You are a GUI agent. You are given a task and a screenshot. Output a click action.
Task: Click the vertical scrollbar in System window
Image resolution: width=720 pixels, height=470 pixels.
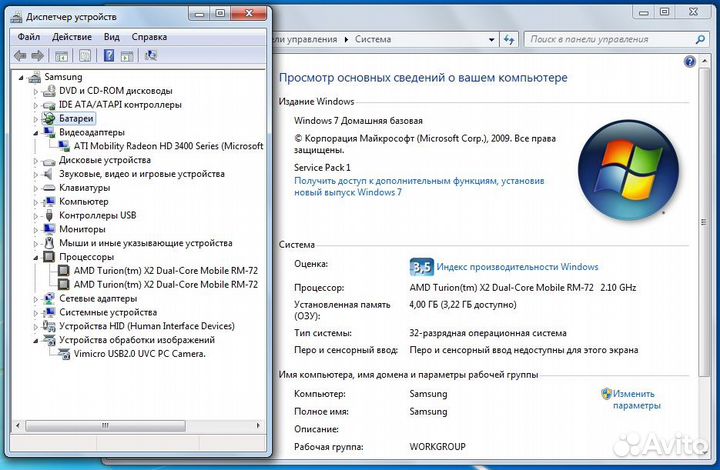click(704, 222)
